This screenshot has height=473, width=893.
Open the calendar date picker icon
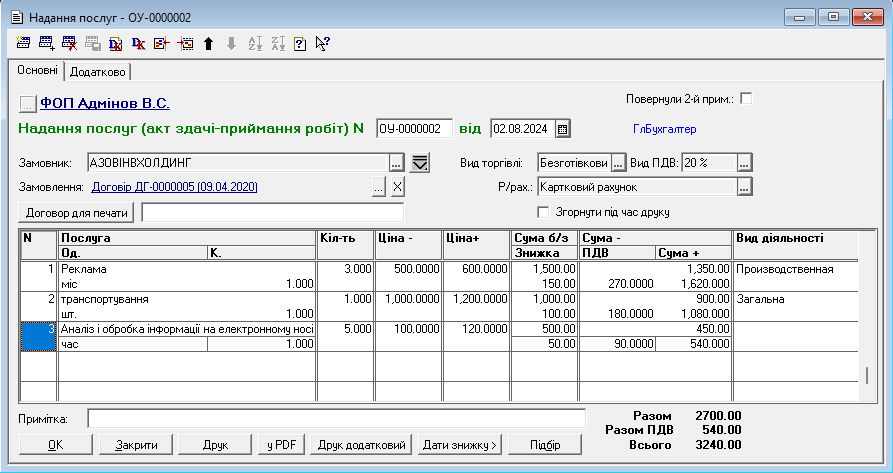pyautogui.click(x=562, y=129)
